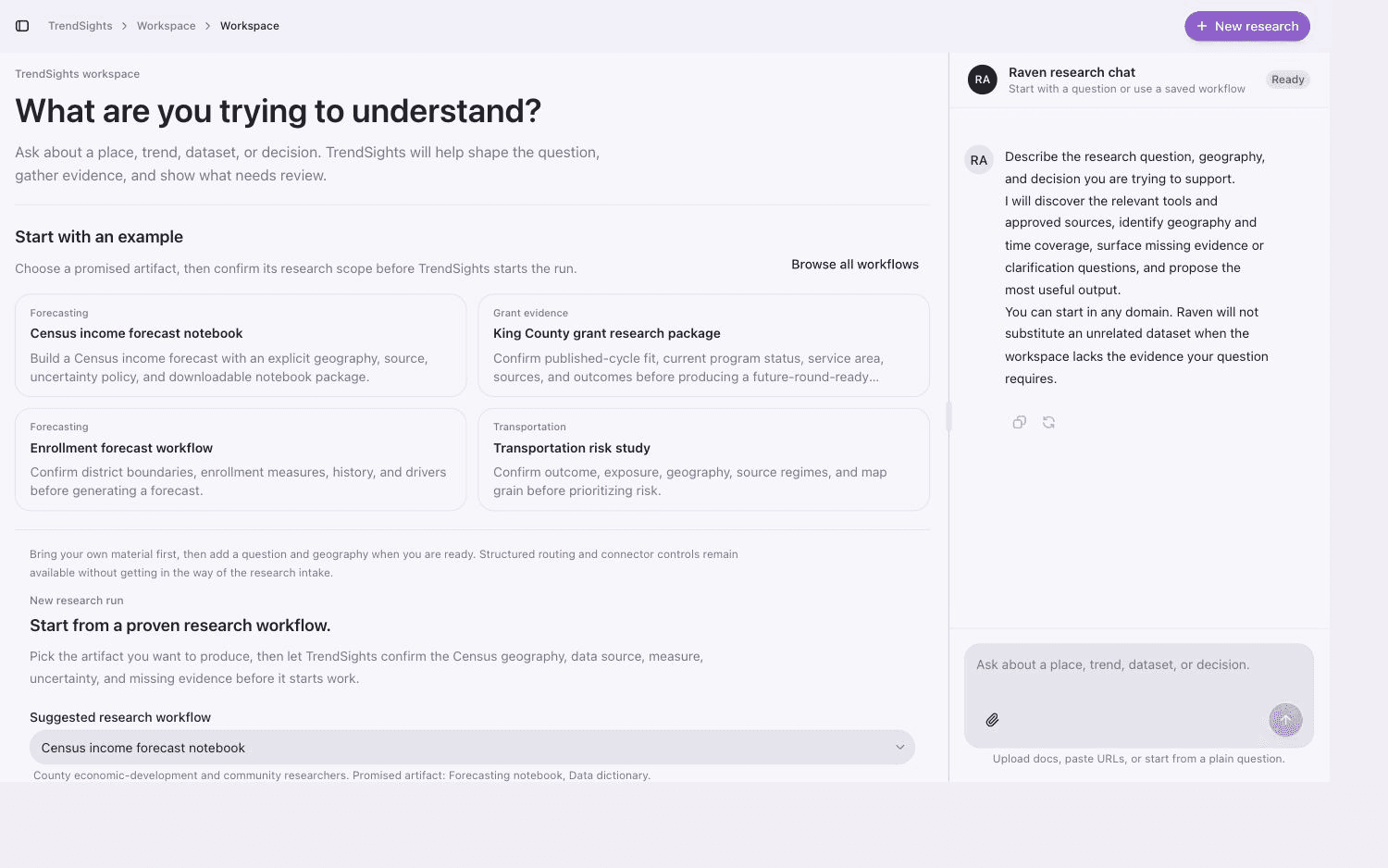Open the New research button
This screenshot has width=1388, height=868.
(1247, 26)
